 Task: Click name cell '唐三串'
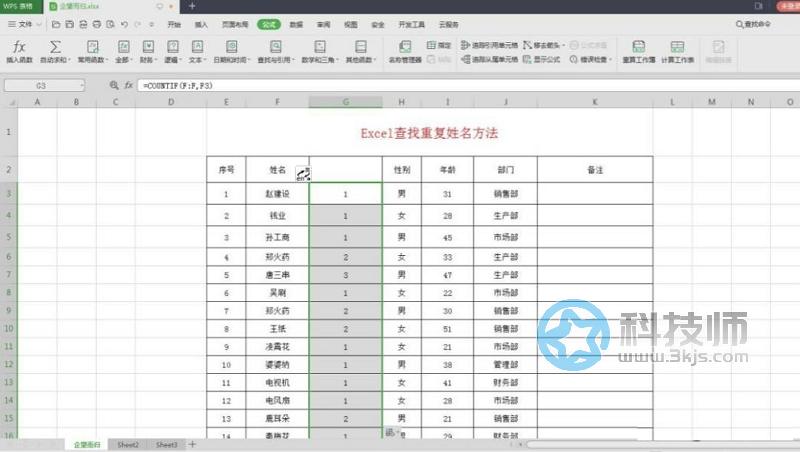click(277, 275)
